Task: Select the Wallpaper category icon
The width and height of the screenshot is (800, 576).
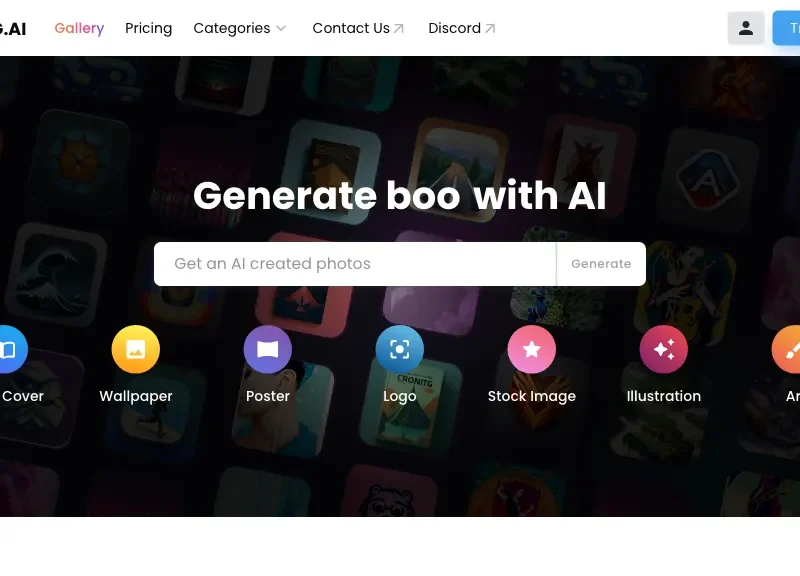Action: click(x=136, y=349)
